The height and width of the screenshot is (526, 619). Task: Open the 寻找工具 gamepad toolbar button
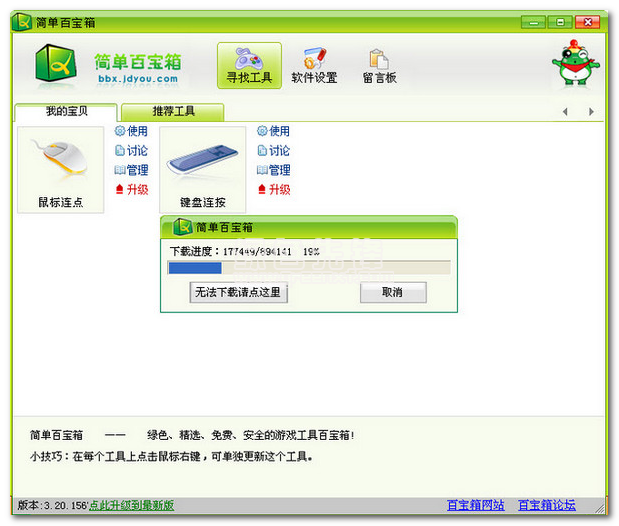249,66
